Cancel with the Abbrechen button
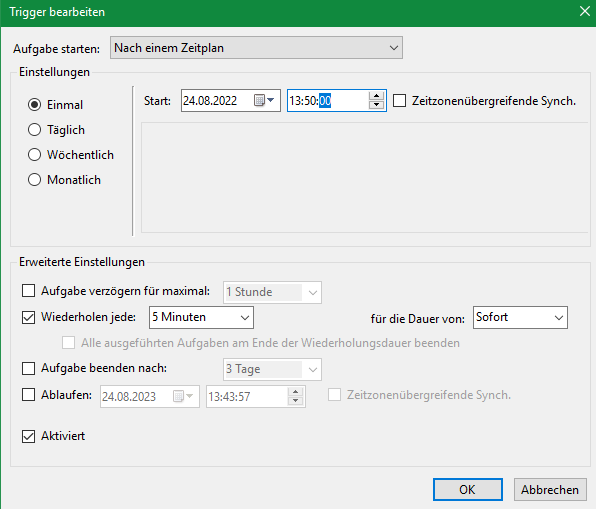 550,490
